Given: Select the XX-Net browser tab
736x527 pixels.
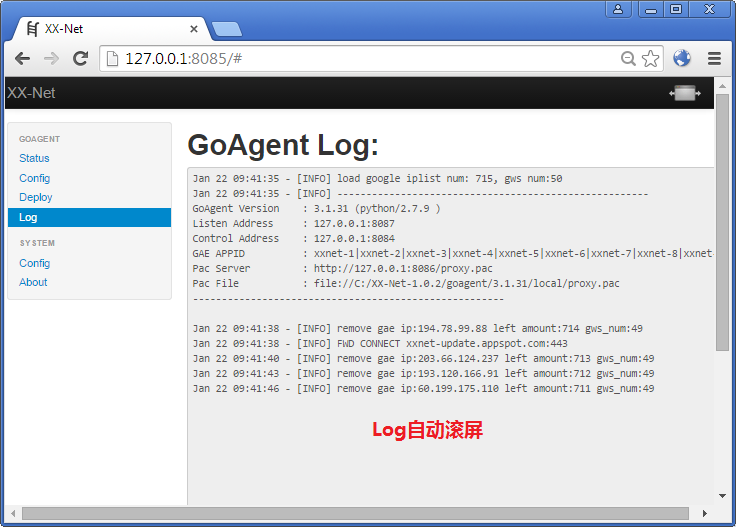Looking at the screenshot, I should [113, 29].
